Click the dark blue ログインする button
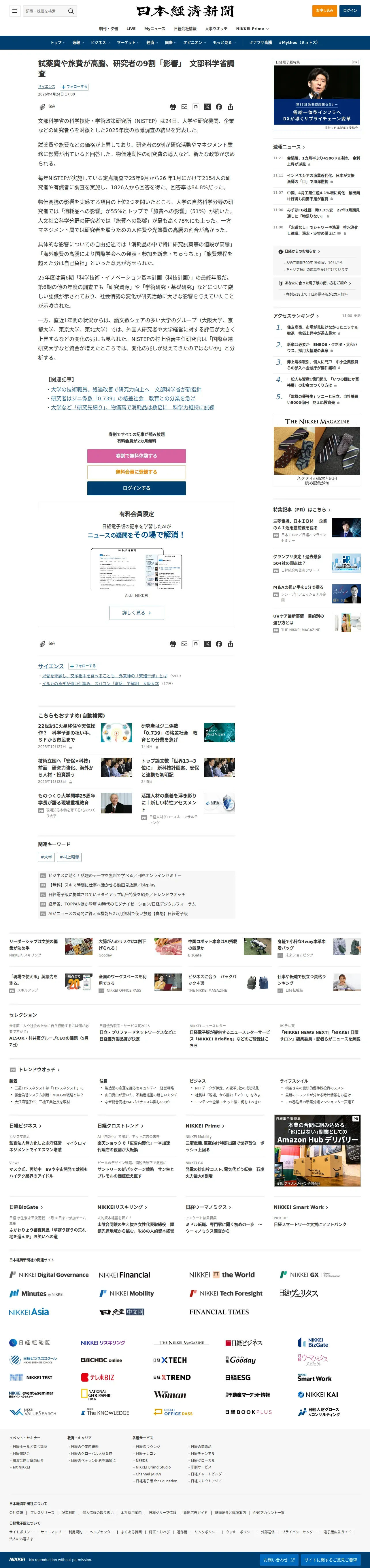 (x=136, y=488)
